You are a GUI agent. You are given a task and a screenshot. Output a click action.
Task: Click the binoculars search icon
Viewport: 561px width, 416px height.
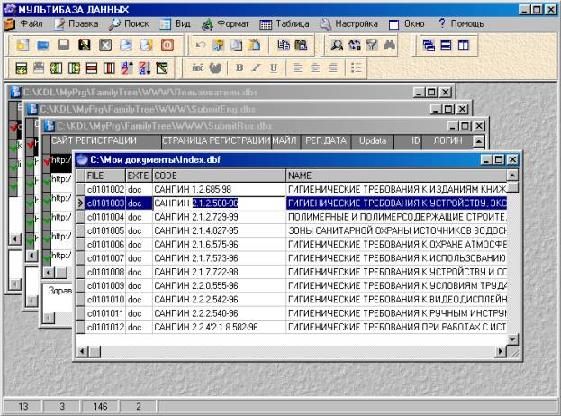[389, 45]
